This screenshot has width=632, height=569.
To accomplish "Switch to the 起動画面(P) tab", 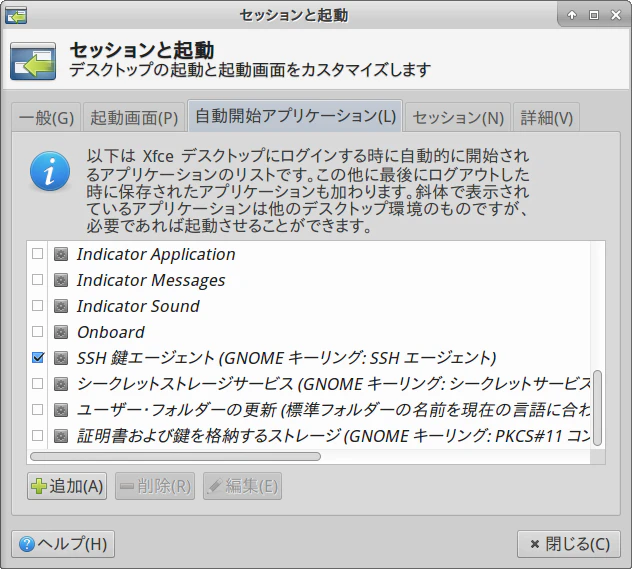I will coord(134,118).
